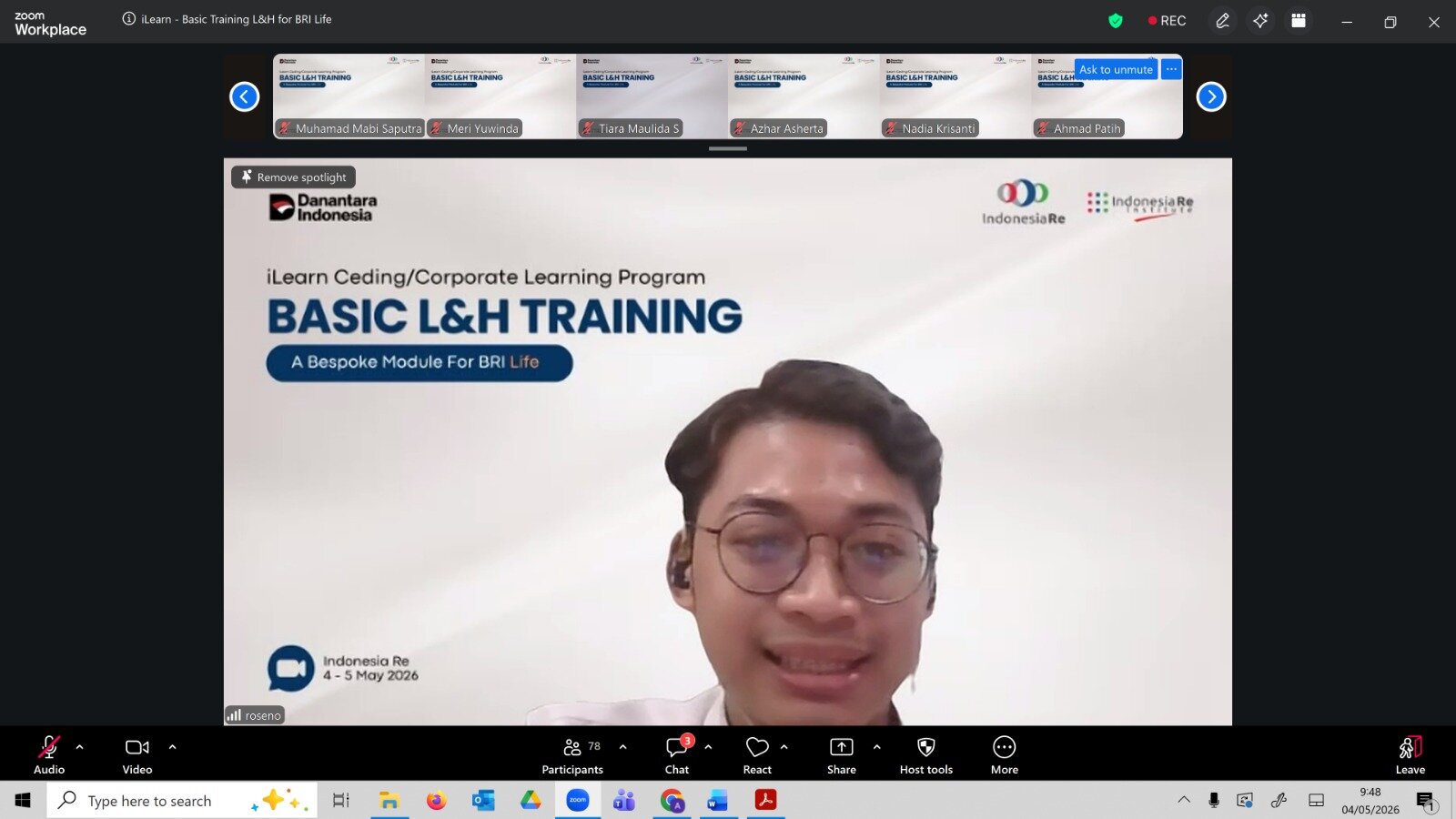The image size is (1456, 819).
Task: Click the green encryption shield icon
Action: (1116, 21)
